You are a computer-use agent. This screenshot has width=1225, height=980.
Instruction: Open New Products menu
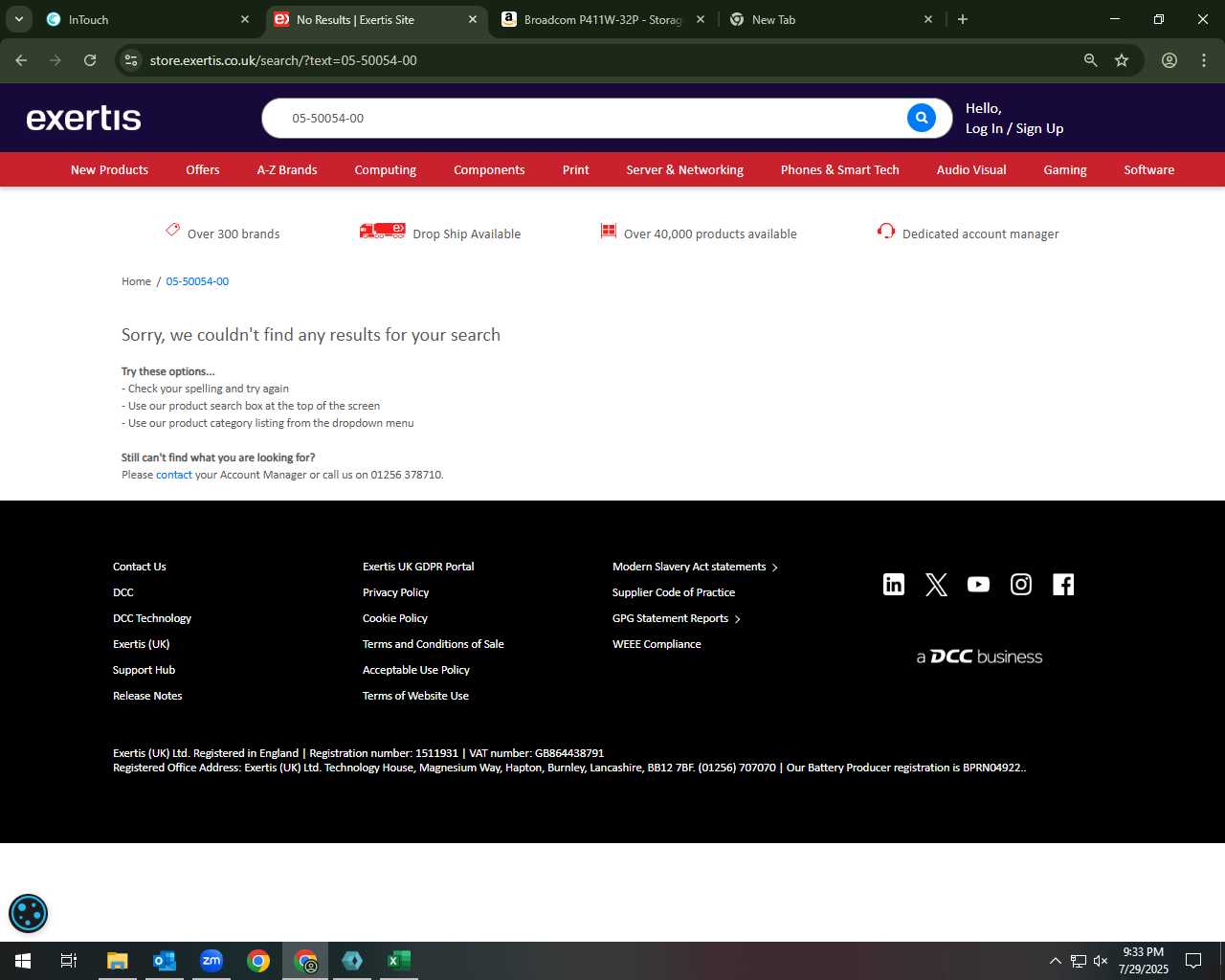(x=109, y=169)
